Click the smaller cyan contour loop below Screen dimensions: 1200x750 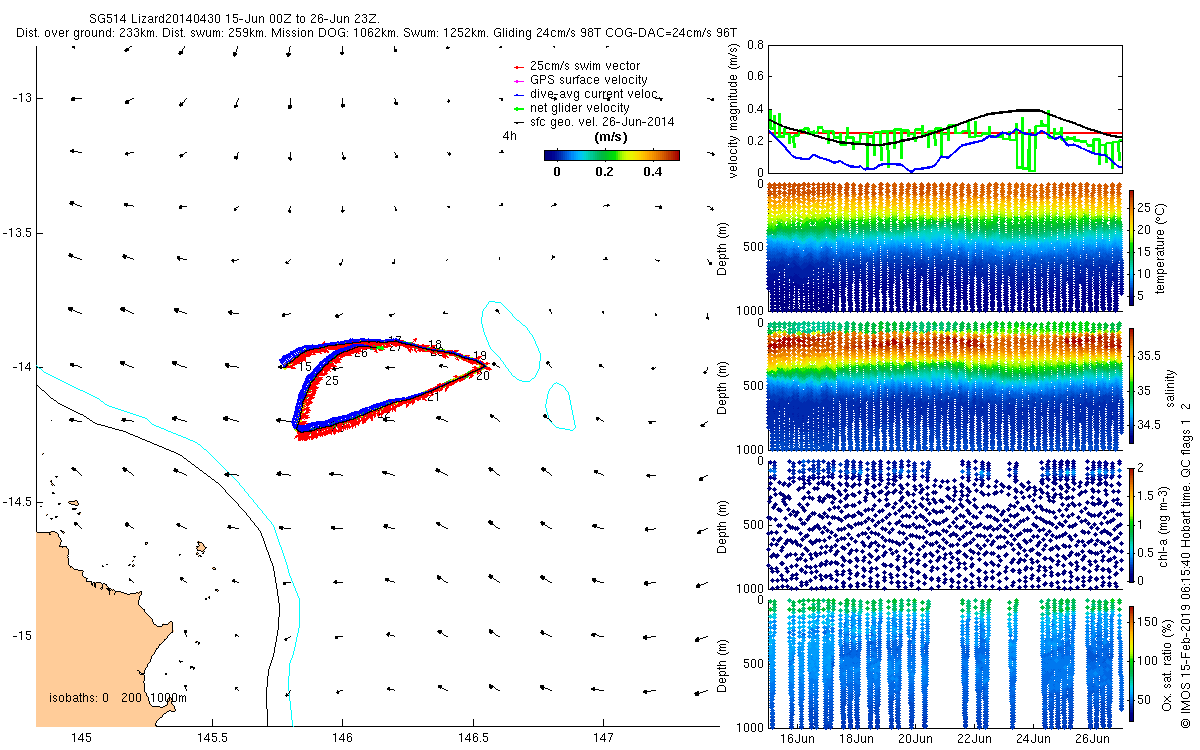[x=562, y=405]
